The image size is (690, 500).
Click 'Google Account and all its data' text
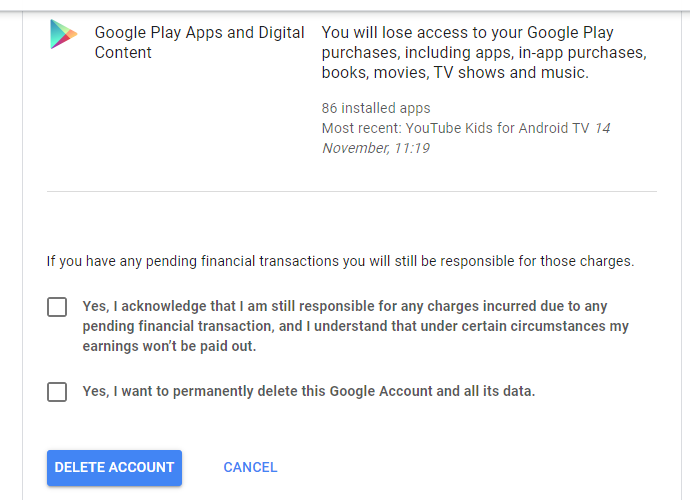coord(432,391)
